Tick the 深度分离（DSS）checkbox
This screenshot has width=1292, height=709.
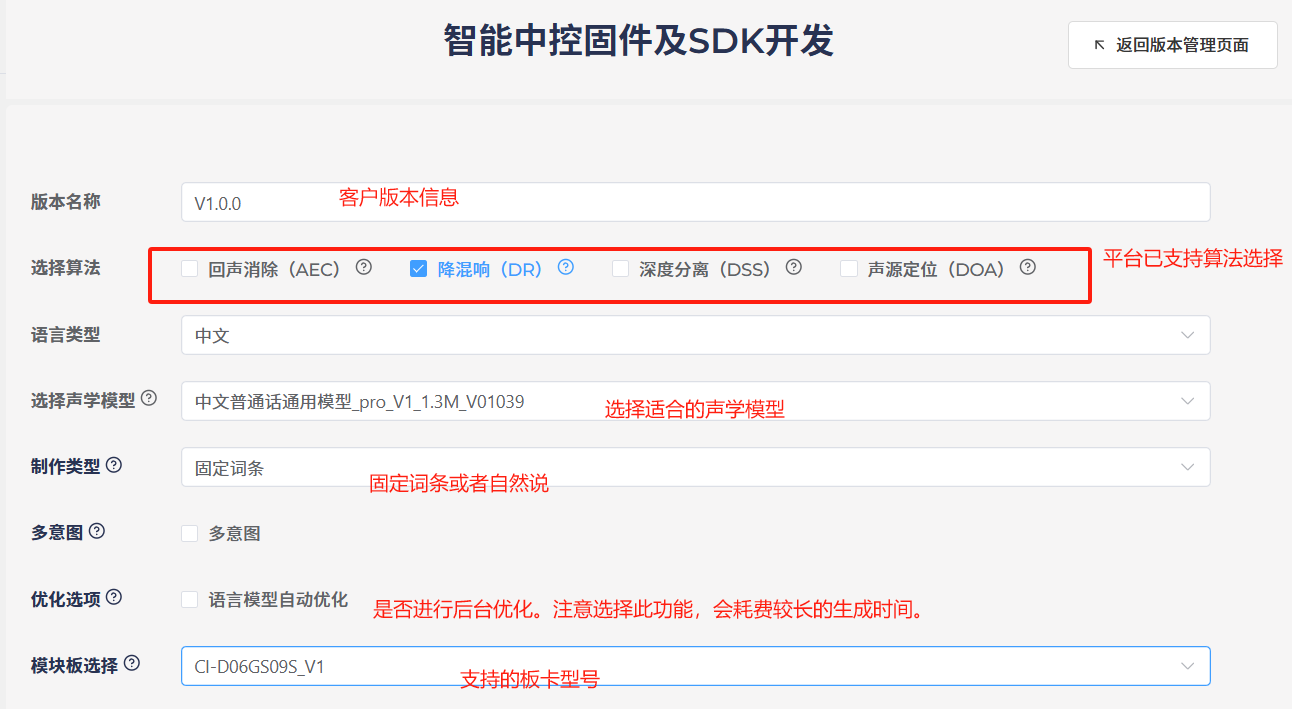[x=621, y=268]
